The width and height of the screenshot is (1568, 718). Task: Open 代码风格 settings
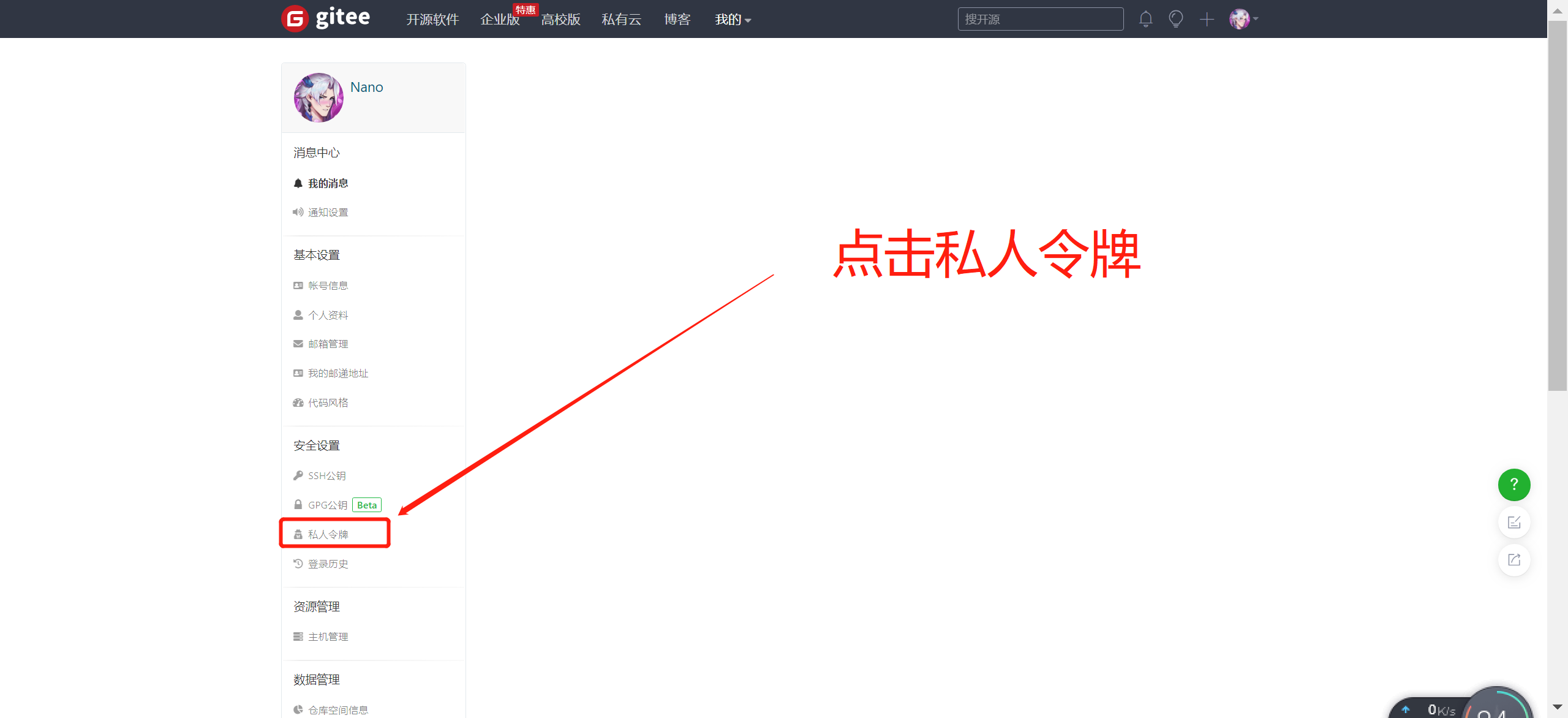click(x=328, y=402)
